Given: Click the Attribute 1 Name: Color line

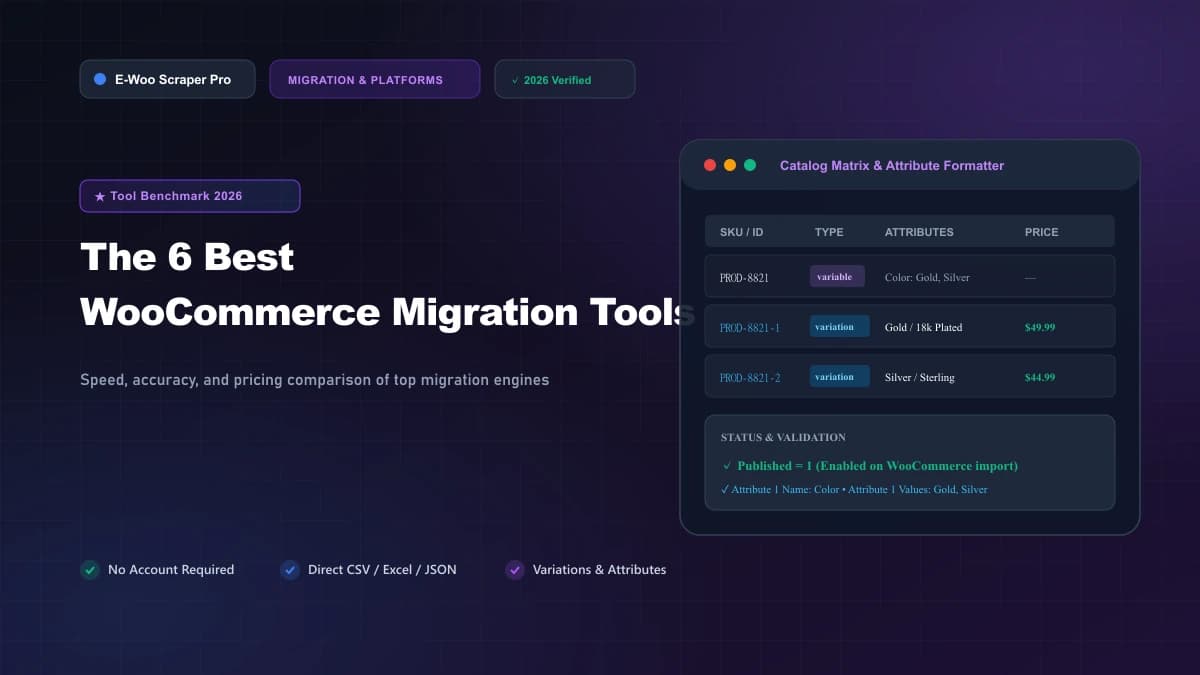Looking at the screenshot, I should click(x=854, y=489).
